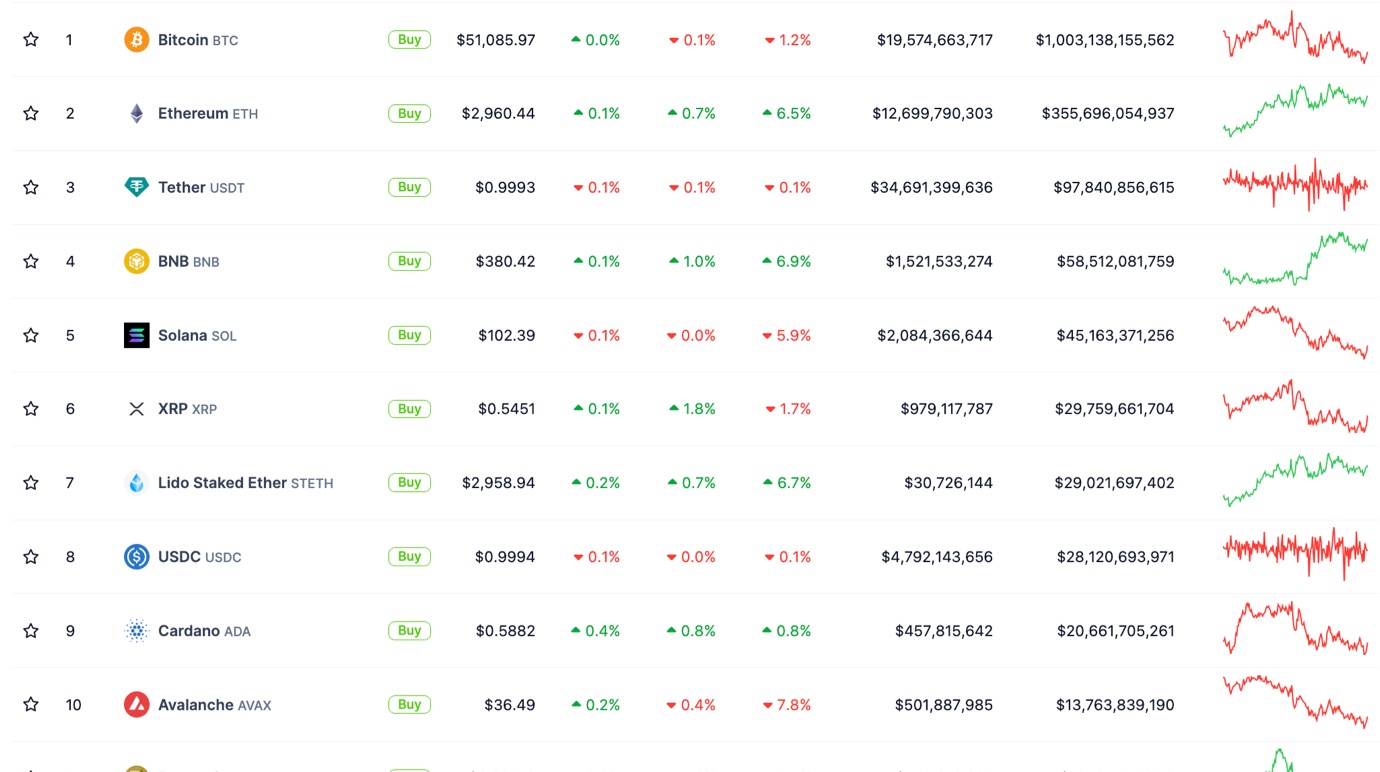Image resolution: width=1380 pixels, height=772 pixels.
Task: Open the Cardano ADA coin link
Action: (x=204, y=631)
